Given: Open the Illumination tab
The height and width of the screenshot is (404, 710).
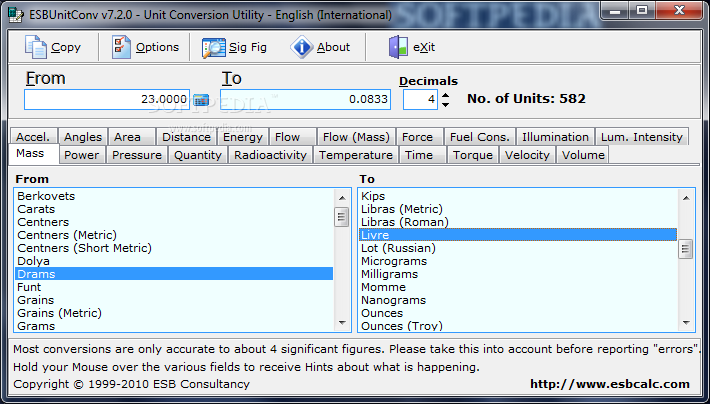Looking at the screenshot, I should [x=555, y=137].
